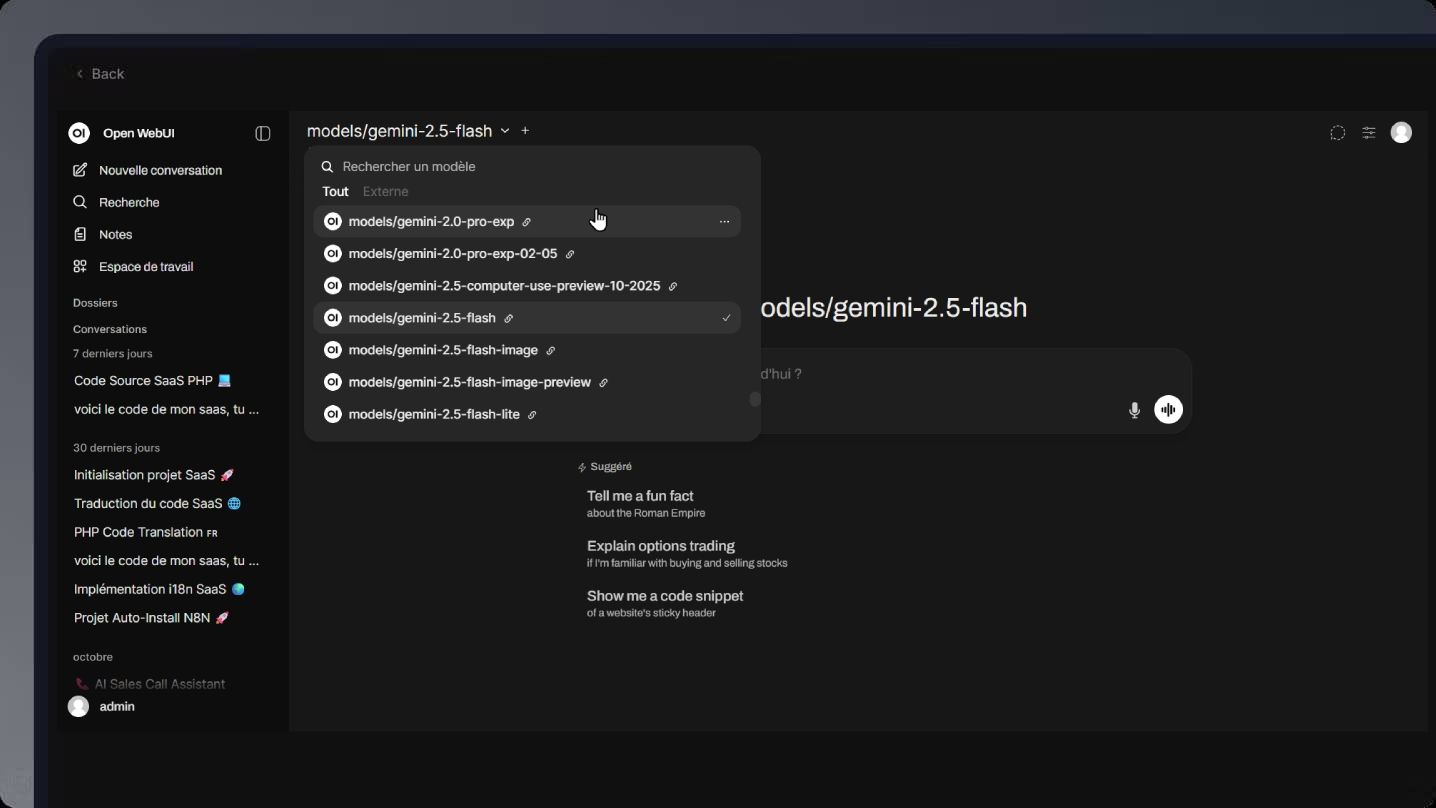Click the voice mode waveform icon
1436x808 pixels.
pyautogui.click(x=1168, y=410)
